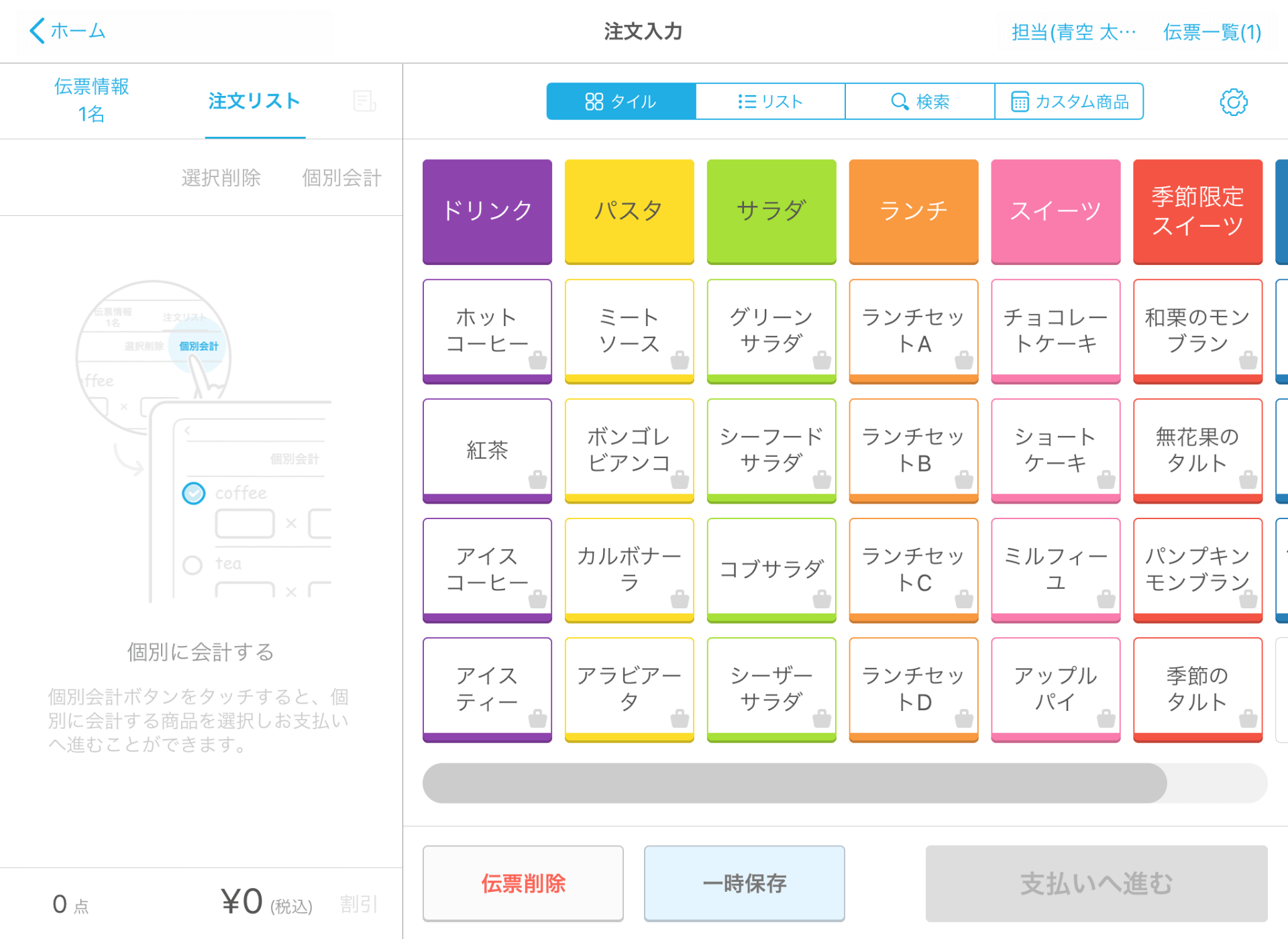Add アイスコーヒー to the order
The width and height of the screenshot is (1288, 939).
tap(487, 569)
